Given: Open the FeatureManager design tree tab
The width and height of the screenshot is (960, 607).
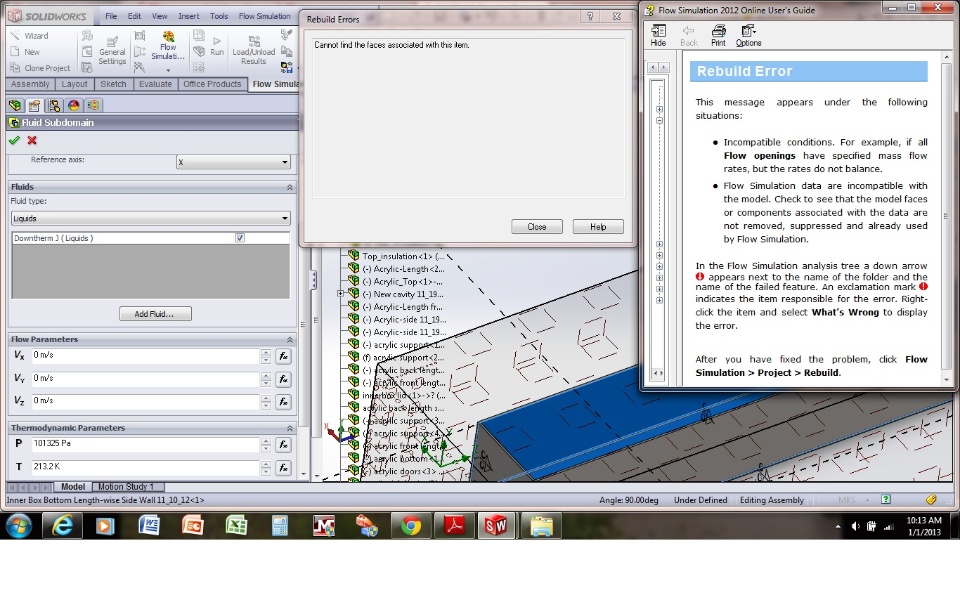Looking at the screenshot, I should pyautogui.click(x=15, y=105).
